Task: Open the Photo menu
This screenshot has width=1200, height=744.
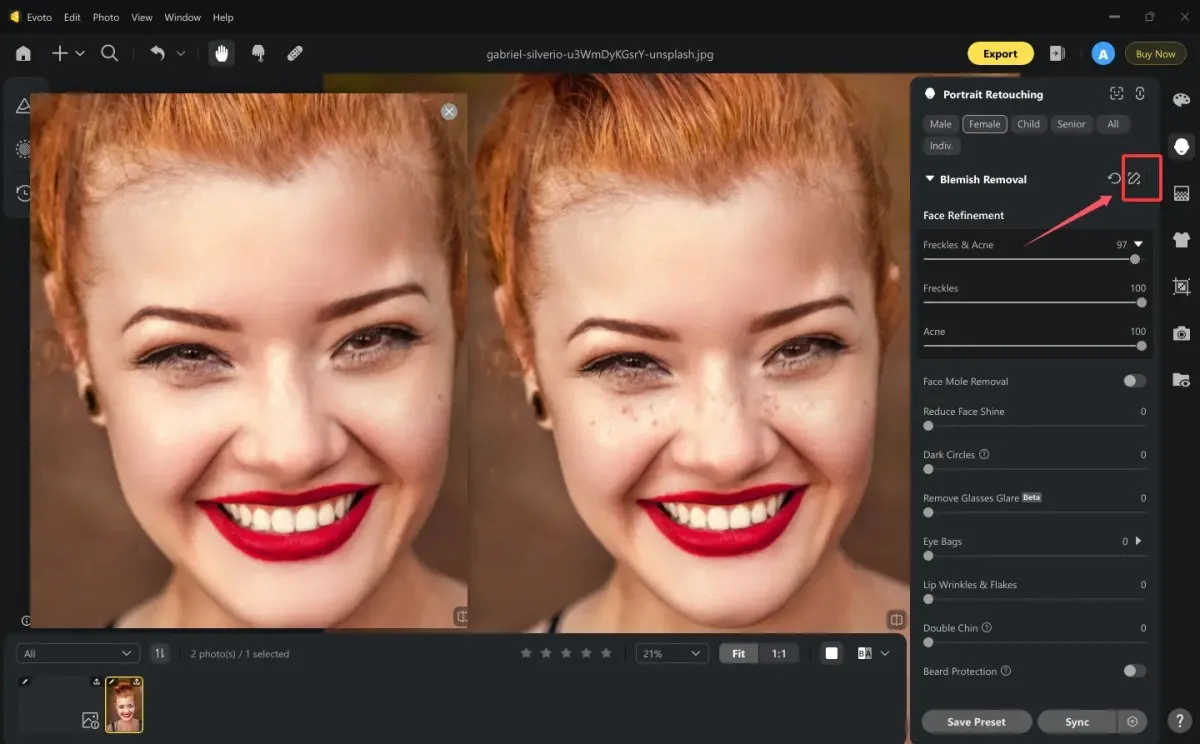Action: (106, 17)
